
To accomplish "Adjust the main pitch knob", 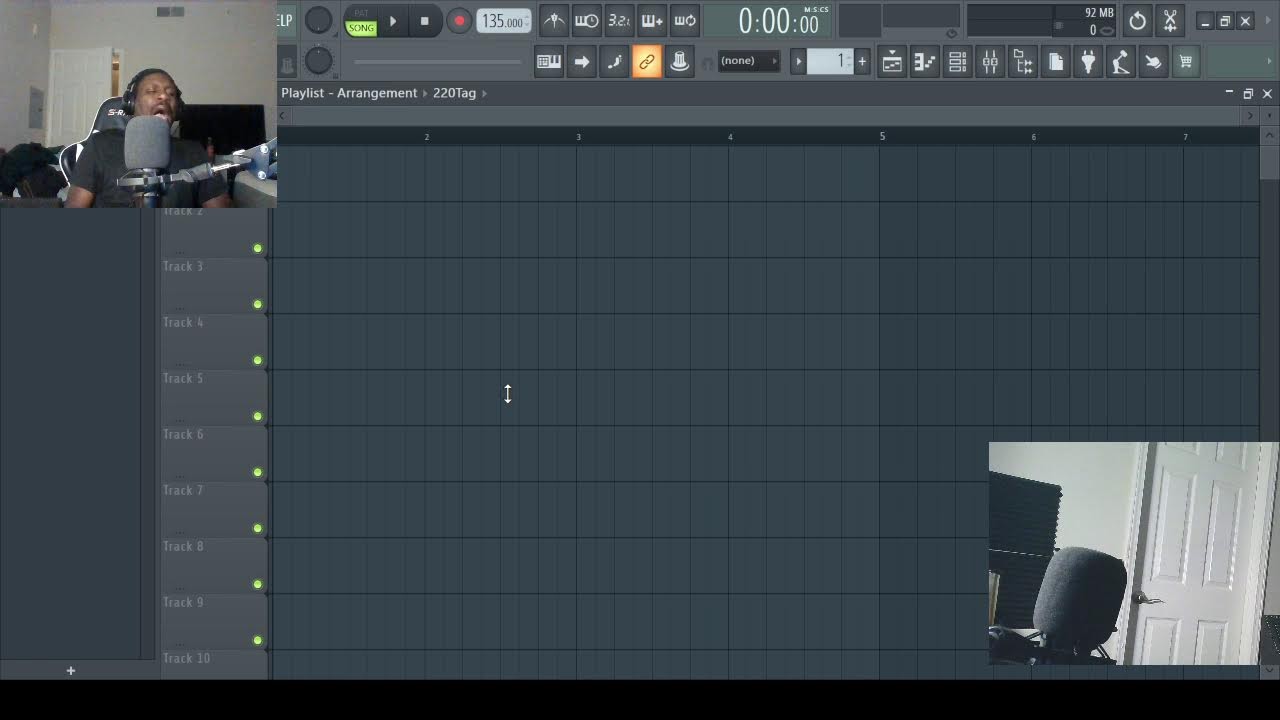I will [x=318, y=61].
